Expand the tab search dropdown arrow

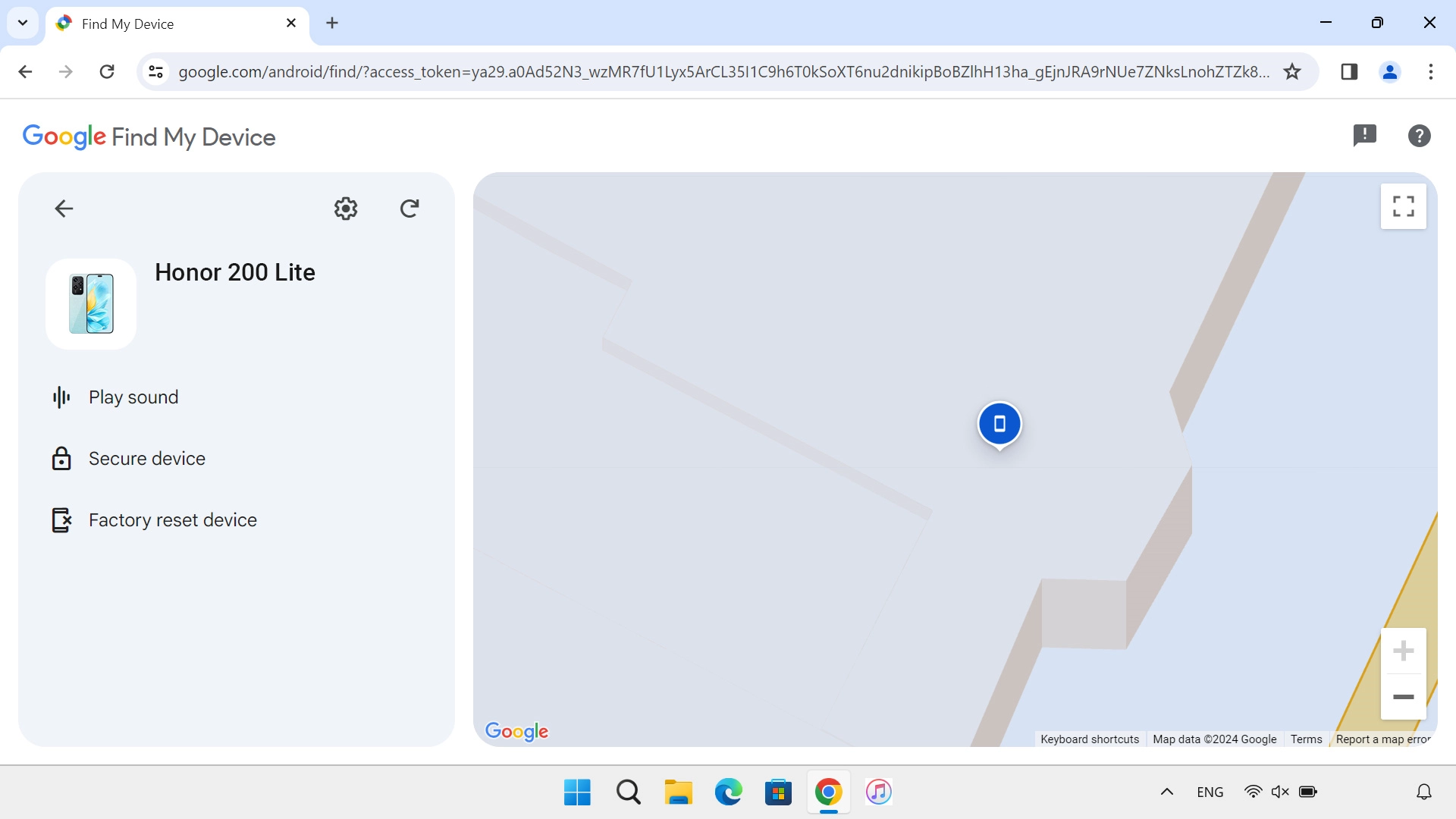point(22,23)
